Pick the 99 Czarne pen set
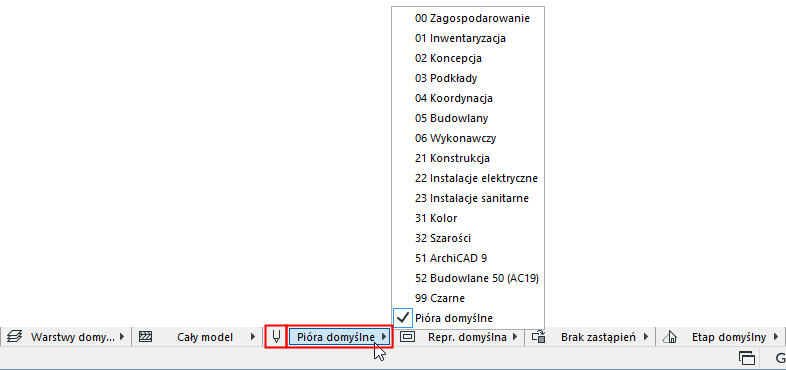This screenshot has height=370, width=786. tap(468, 298)
